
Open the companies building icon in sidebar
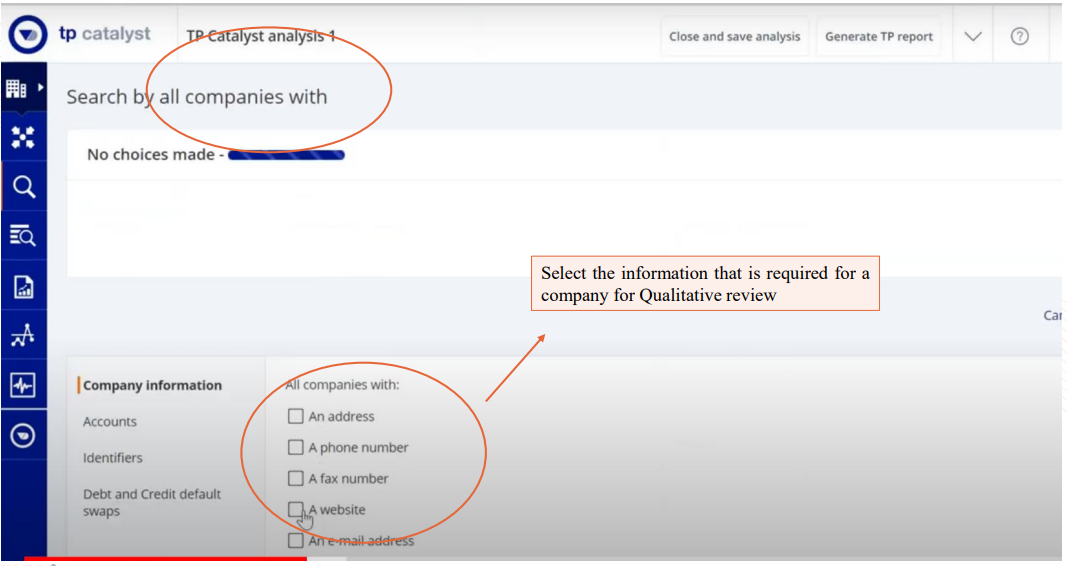coord(16,89)
